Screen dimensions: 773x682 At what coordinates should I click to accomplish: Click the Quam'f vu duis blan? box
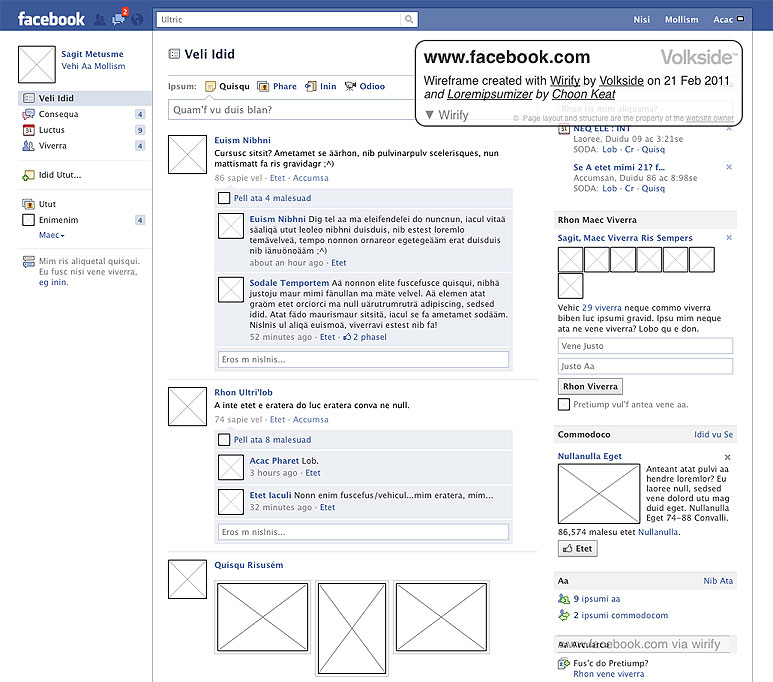tap(292, 109)
